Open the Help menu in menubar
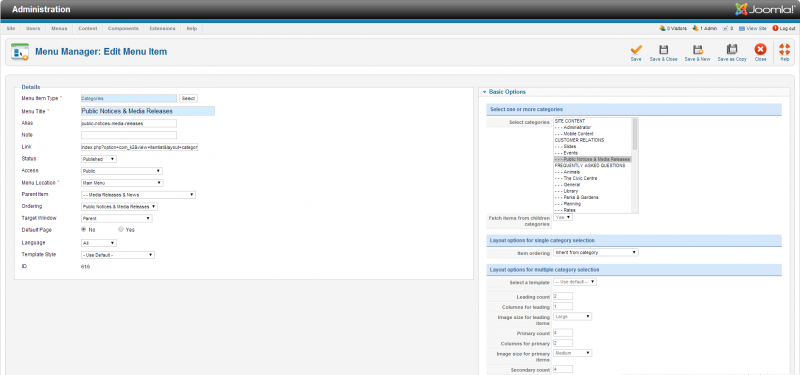The image size is (800, 375). pos(192,29)
